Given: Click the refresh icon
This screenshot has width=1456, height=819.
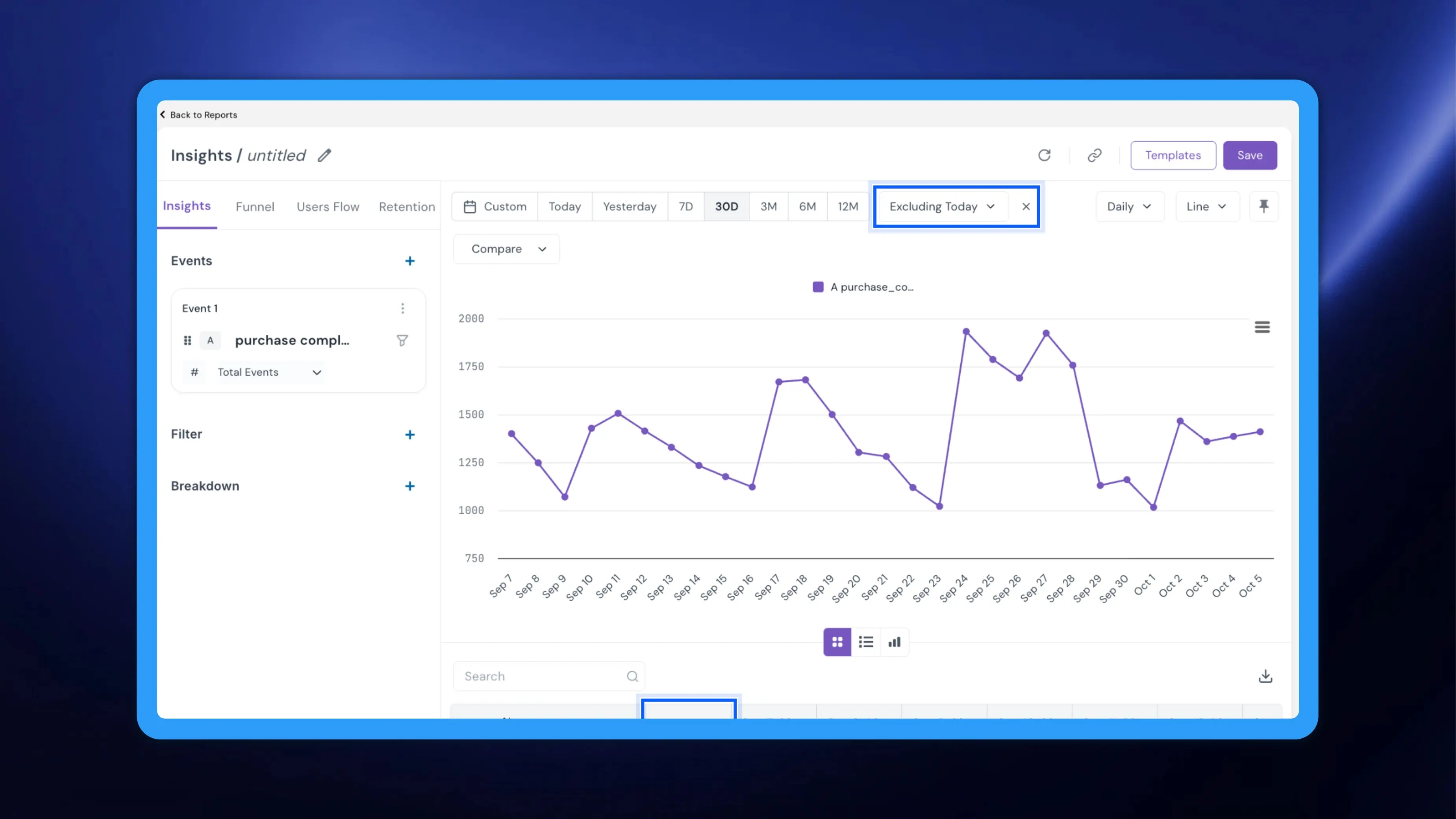Looking at the screenshot, I should click(1044, 156).
